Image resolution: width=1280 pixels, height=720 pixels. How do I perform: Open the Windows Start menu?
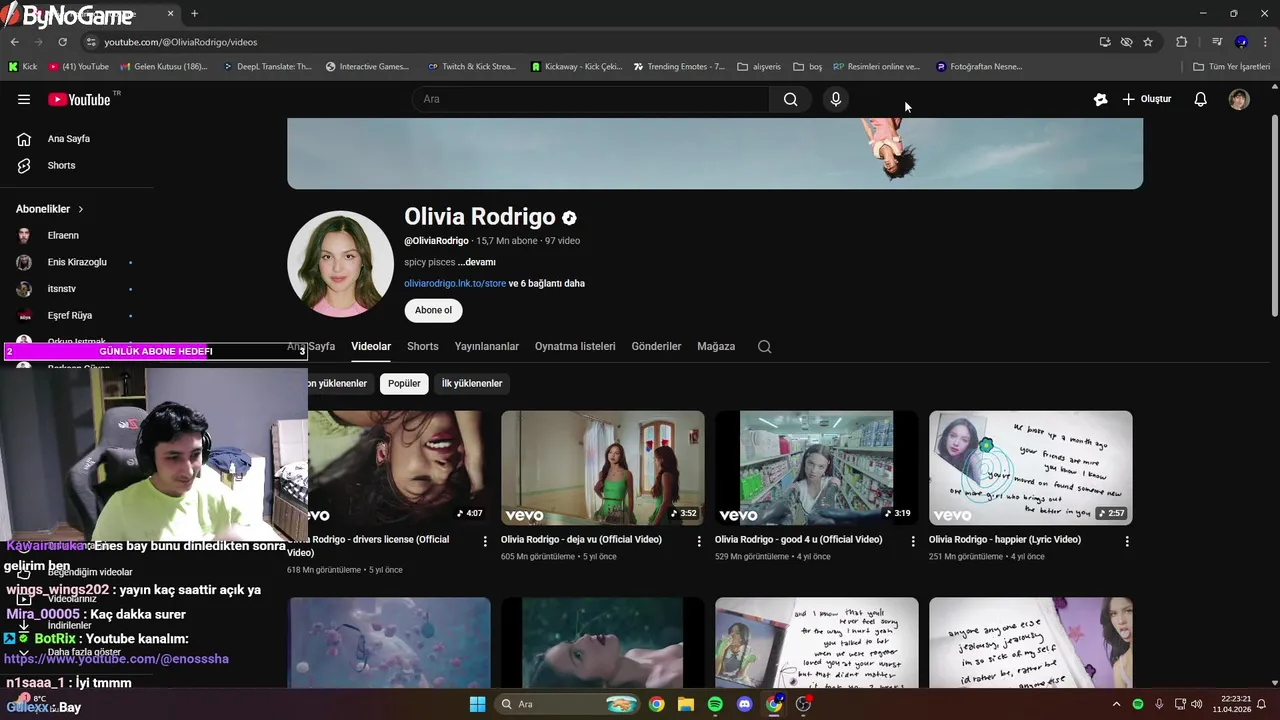tap(477, 704)
